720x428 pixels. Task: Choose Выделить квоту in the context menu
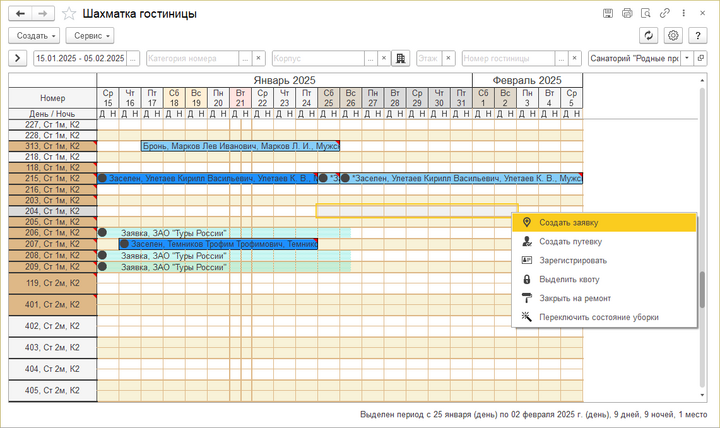[x=604, y=279]
